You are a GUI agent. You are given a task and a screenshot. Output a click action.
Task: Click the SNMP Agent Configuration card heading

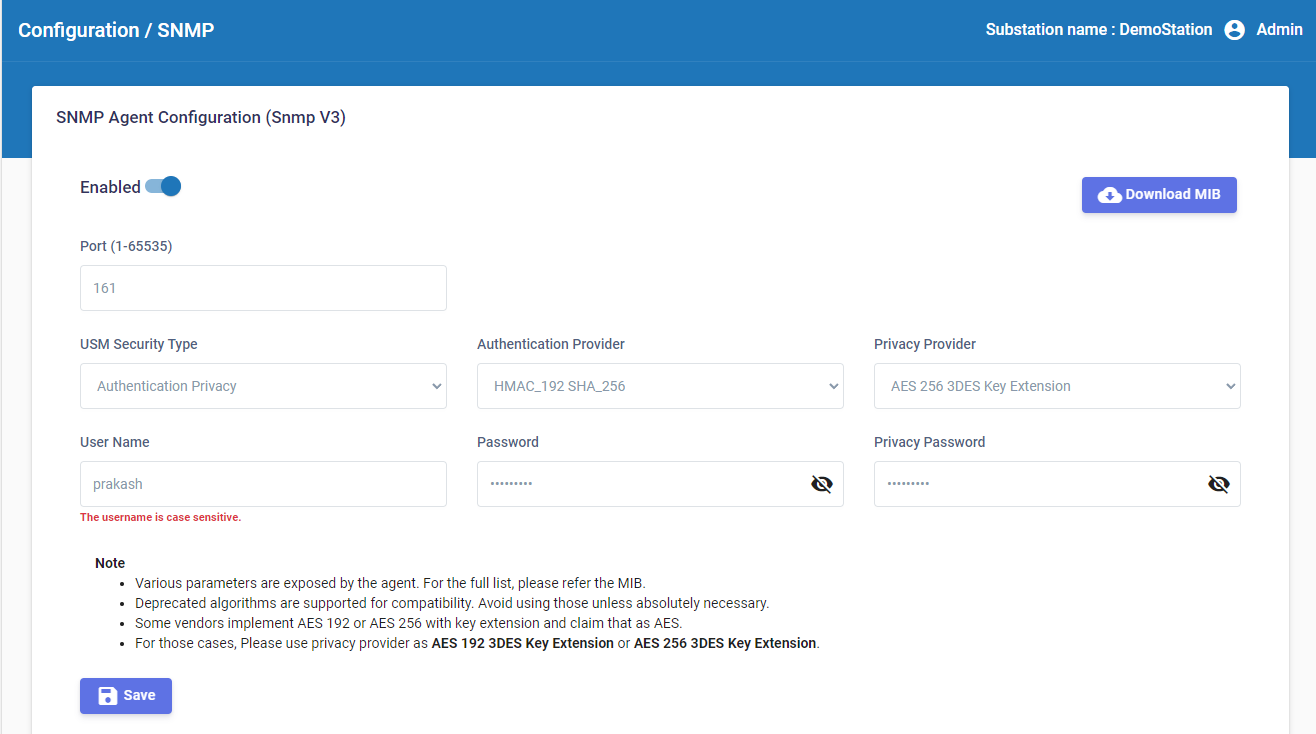[201, 117]
